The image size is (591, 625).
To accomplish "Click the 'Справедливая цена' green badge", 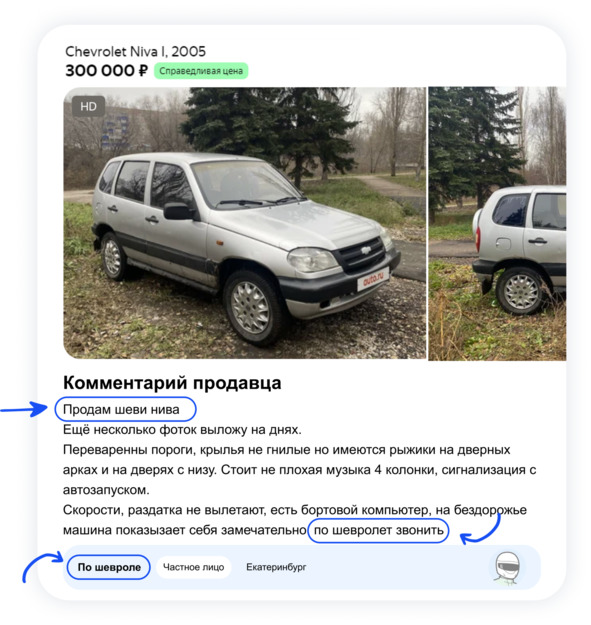I will (201, 71).
